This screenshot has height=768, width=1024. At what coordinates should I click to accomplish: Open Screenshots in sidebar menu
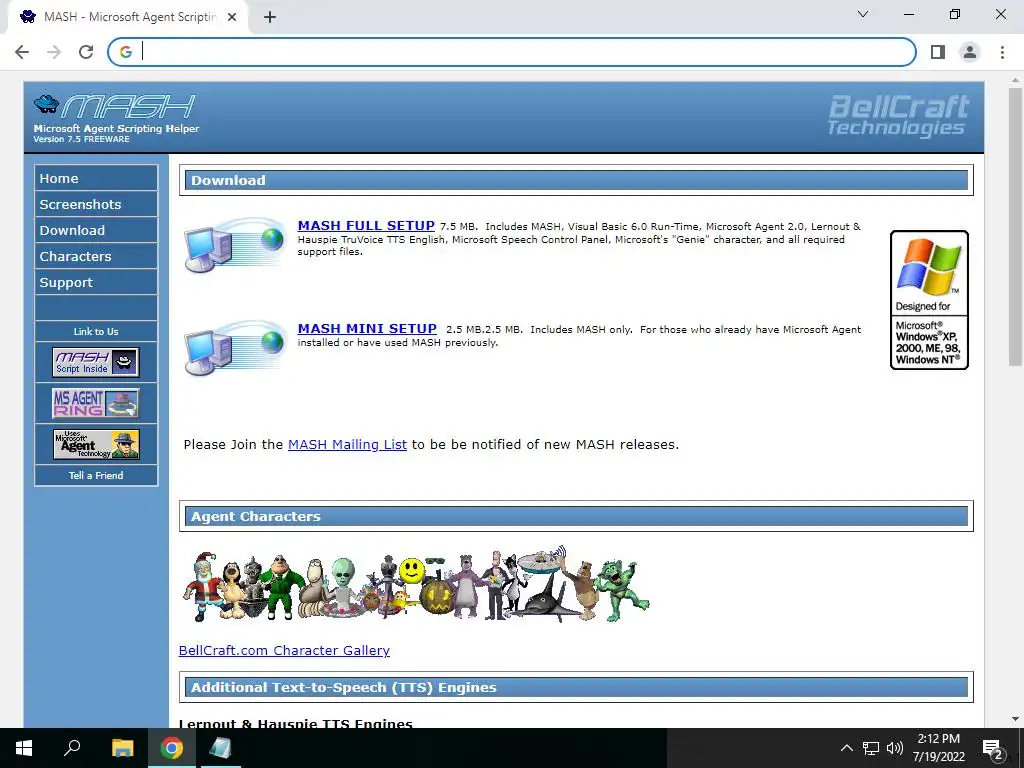click(x=96, y=204)
